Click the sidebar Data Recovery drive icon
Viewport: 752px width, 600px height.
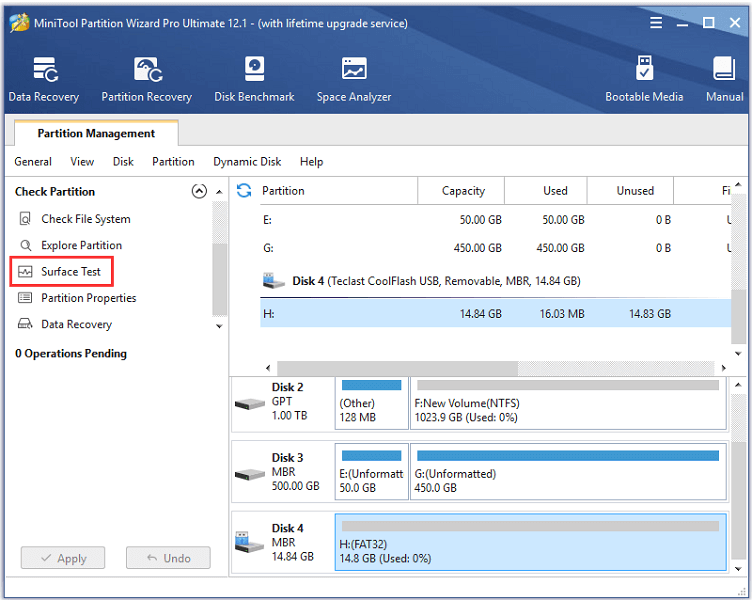(25, 324)
